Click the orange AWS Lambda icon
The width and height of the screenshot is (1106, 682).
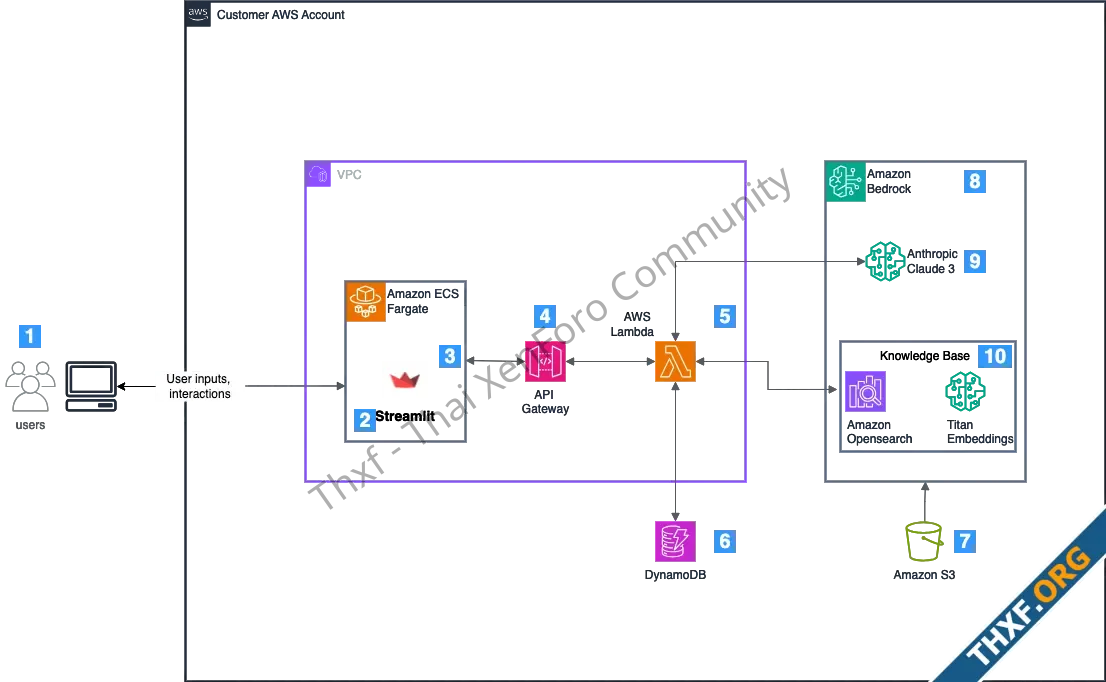coord(675,362)
